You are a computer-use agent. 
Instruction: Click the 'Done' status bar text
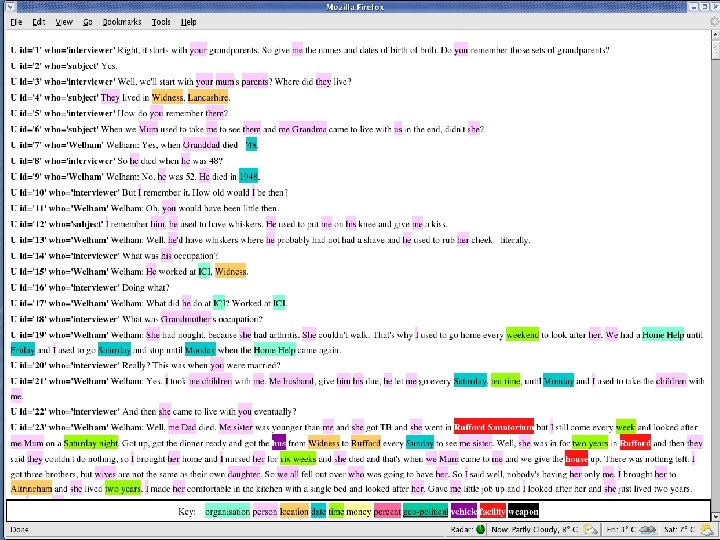[x=19, y=529]
